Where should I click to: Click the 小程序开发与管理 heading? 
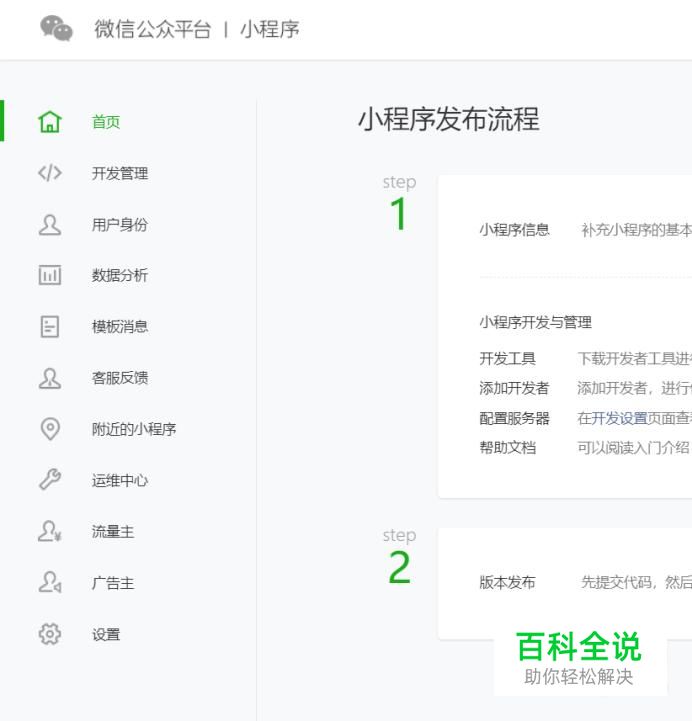[x=536, y=322]
